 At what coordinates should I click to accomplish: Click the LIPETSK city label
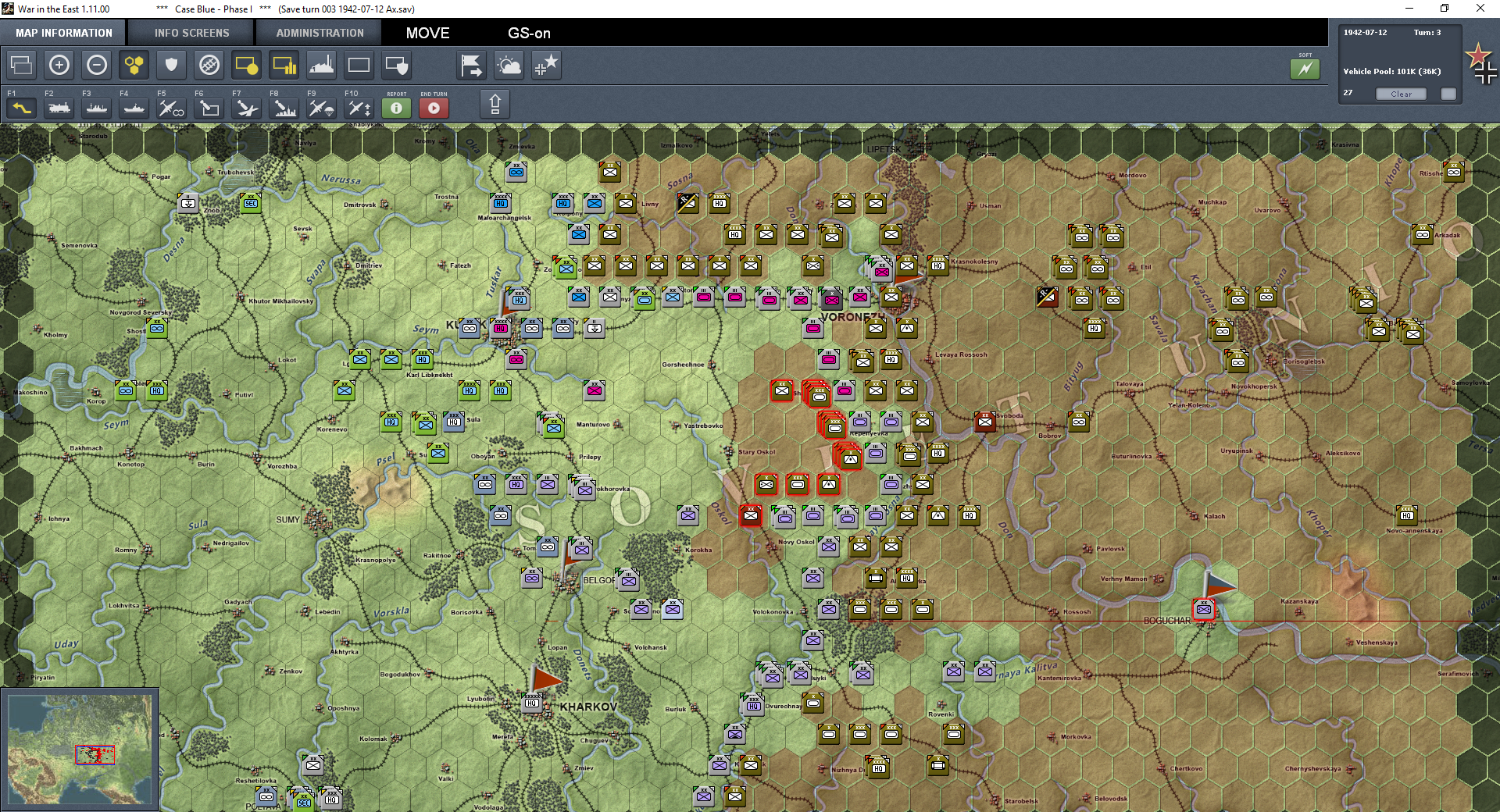[884, 149]
